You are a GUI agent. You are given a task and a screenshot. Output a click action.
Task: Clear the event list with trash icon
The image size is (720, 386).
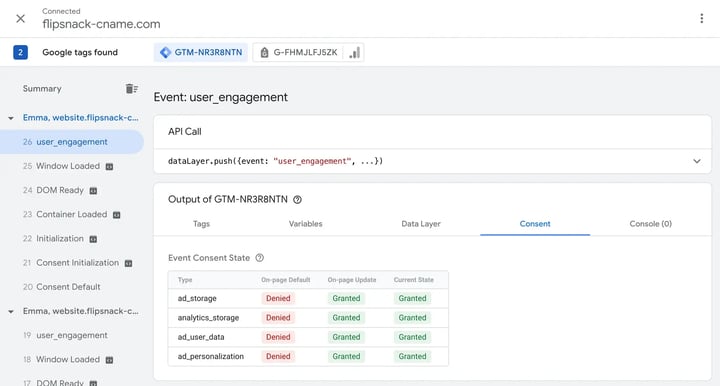pos(131,89)
